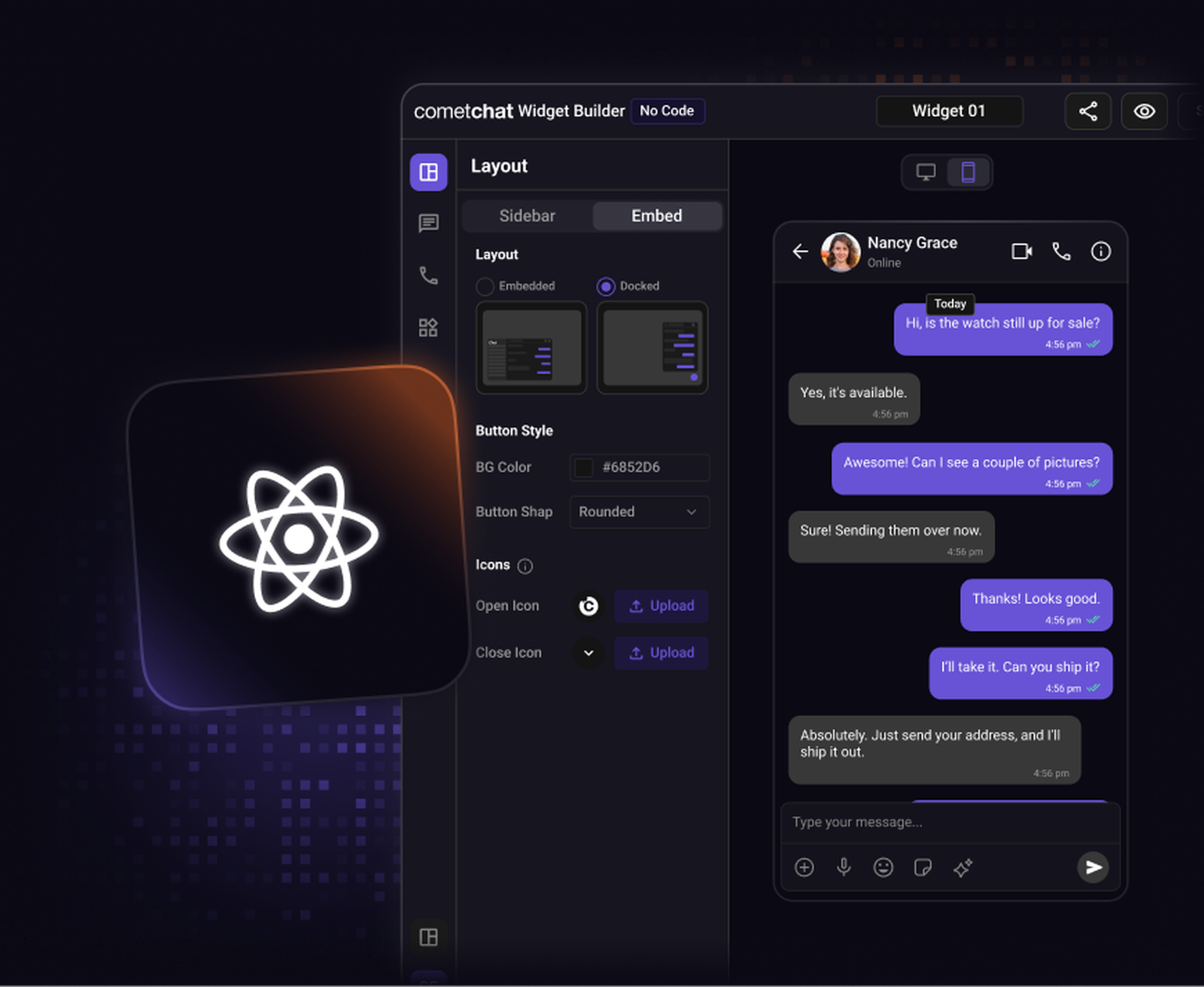Image resolution: width=1204 pixels, height=987 pixels.
Task: Select the Docked layout radio button
Action: point(606,287)
